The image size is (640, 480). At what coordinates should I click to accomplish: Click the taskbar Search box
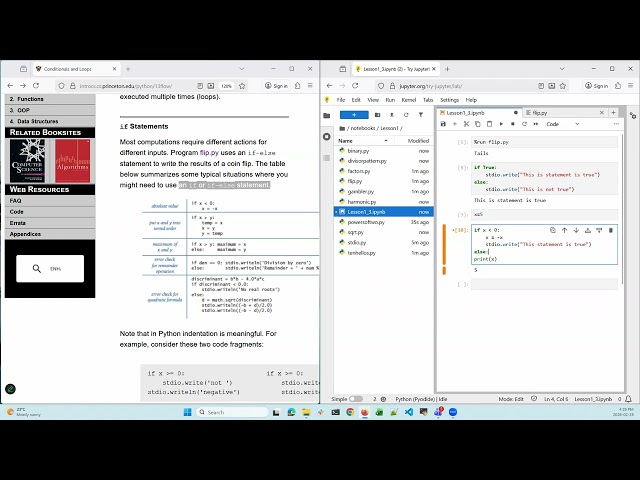233,412
